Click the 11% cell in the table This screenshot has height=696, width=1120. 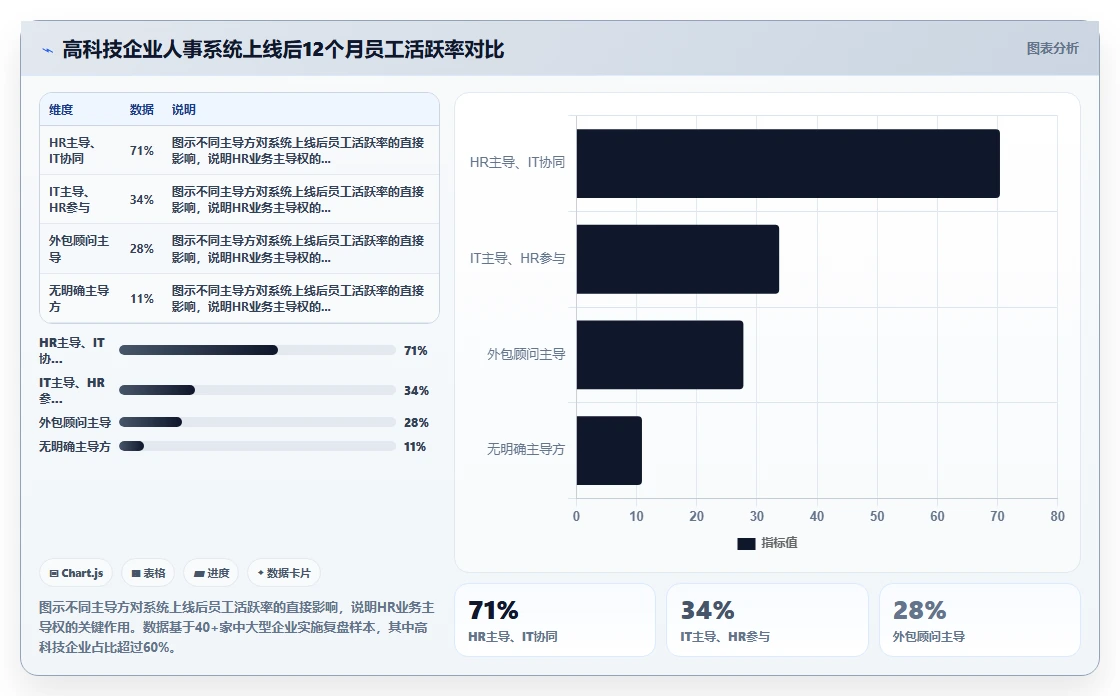point(141,299)
